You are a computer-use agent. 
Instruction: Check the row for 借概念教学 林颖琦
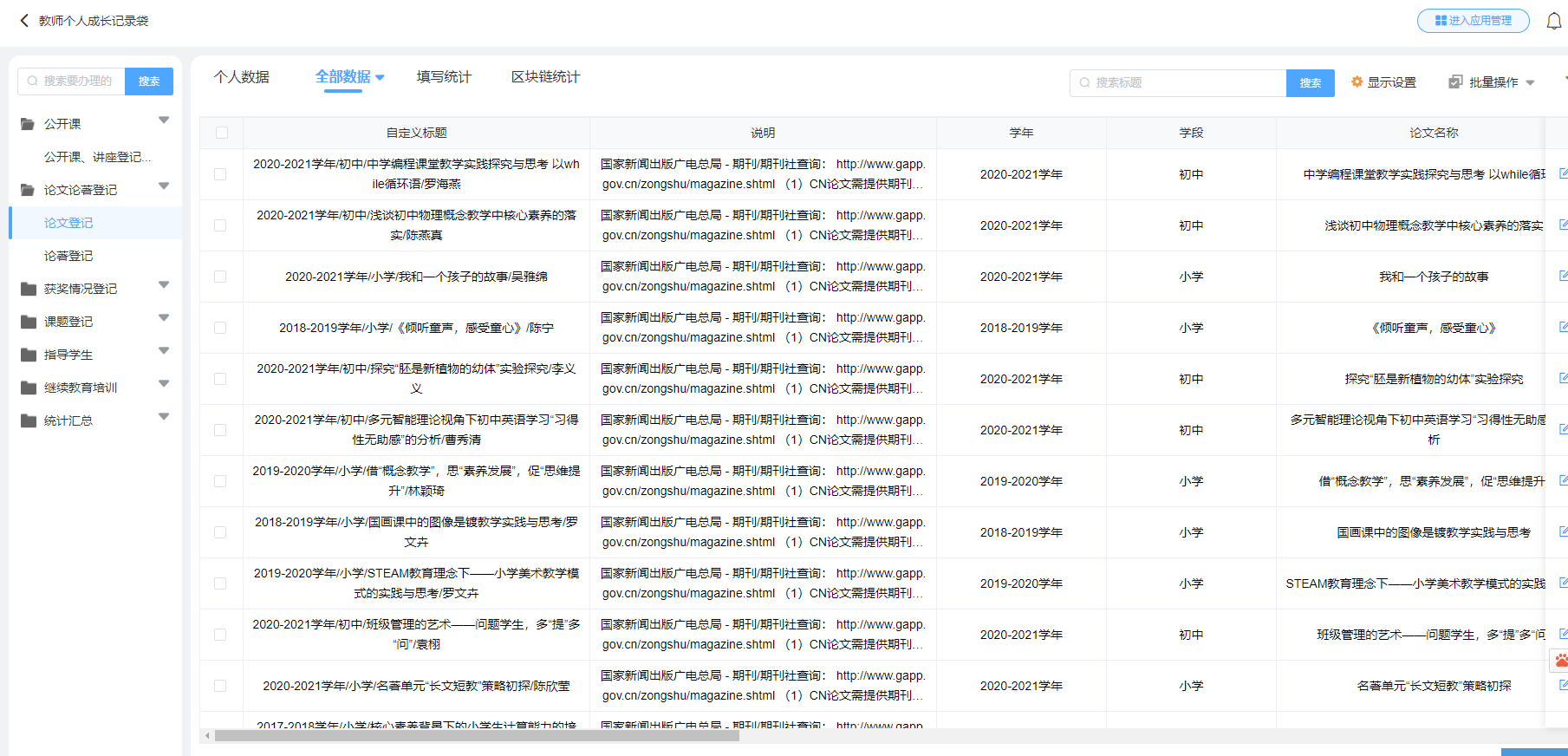(220, 481)
